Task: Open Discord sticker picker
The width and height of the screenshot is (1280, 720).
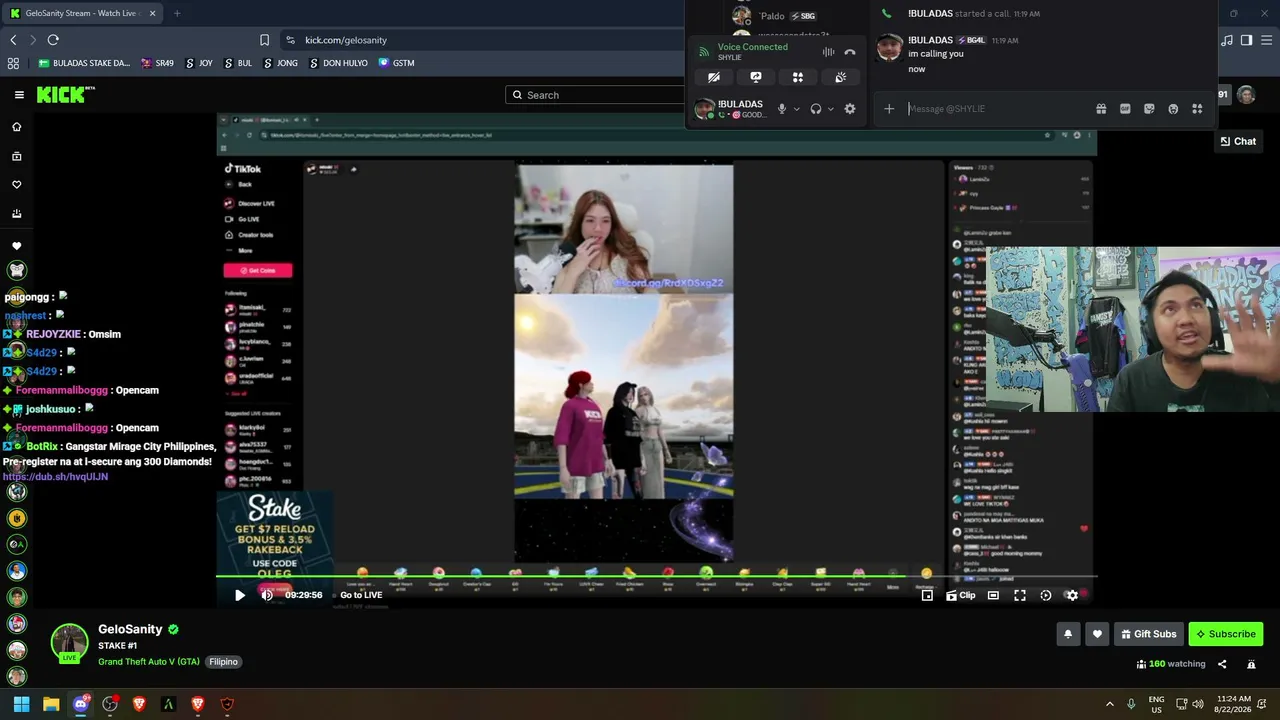Action: pyautogui.click(x=1149, y=109)
